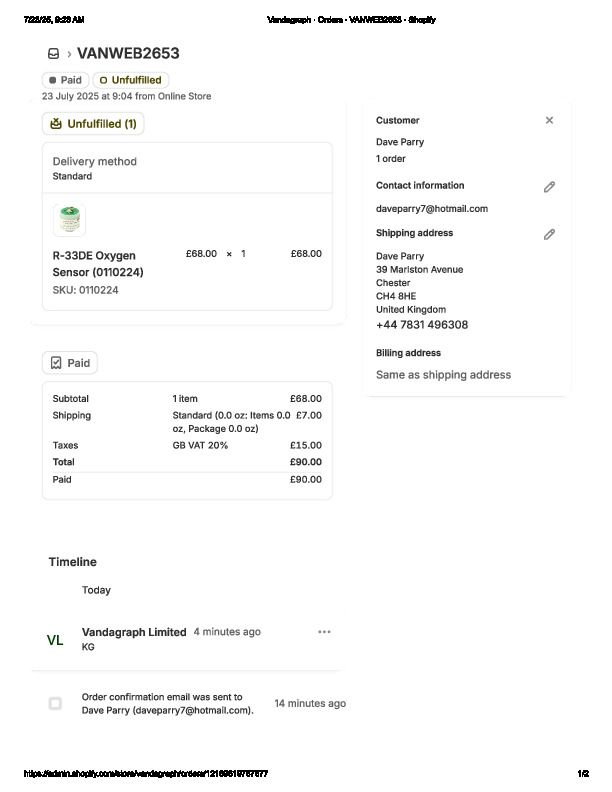Screen dimensions: 612x792
Task: Click the daveparry7@hotmail.com email address
Action: (x=432, y=209)
